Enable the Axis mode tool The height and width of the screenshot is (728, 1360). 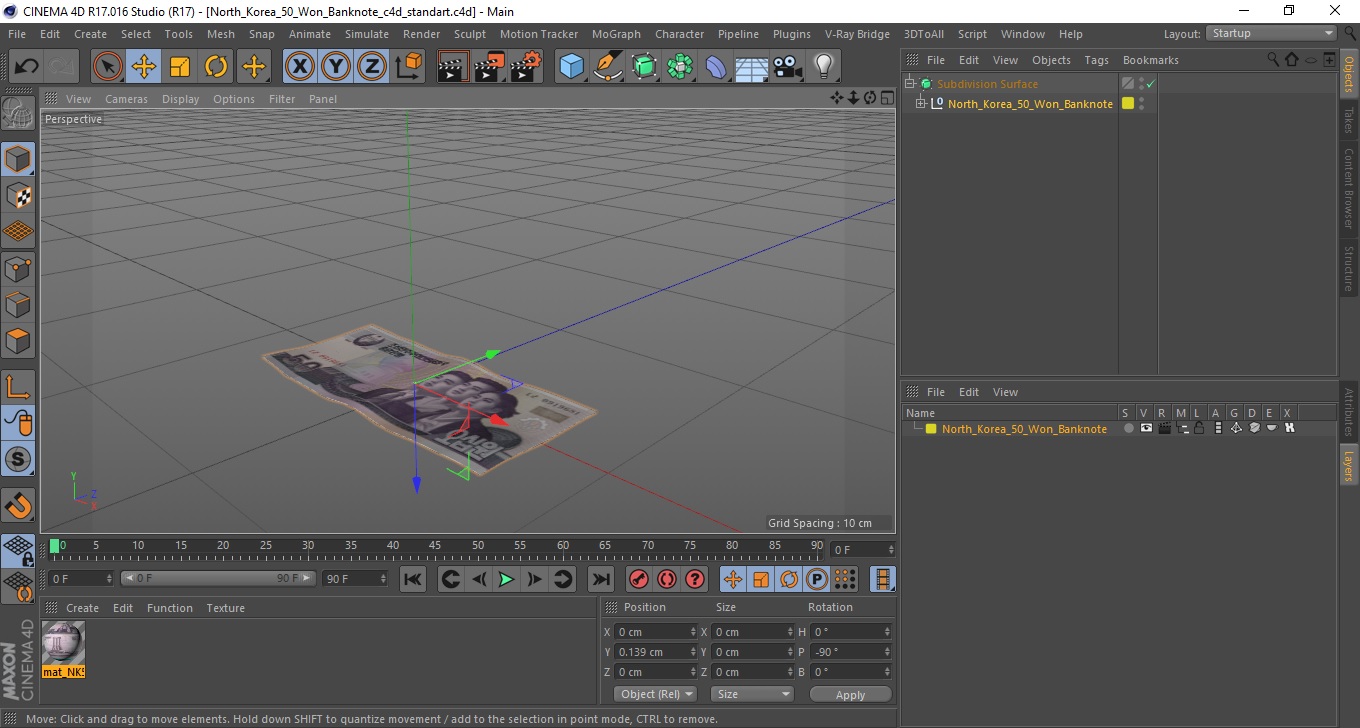point(18,387)
